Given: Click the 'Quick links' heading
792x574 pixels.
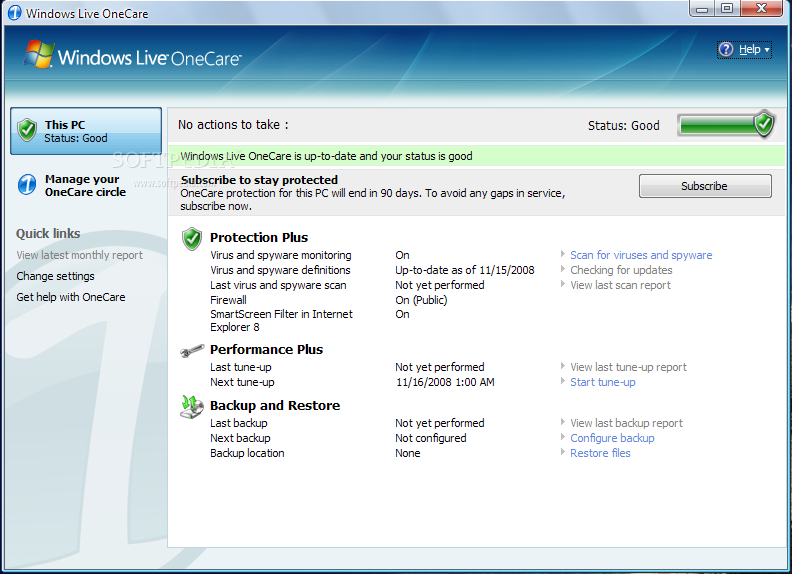Looking at the screenshot, I should click(x=48, y=233).
